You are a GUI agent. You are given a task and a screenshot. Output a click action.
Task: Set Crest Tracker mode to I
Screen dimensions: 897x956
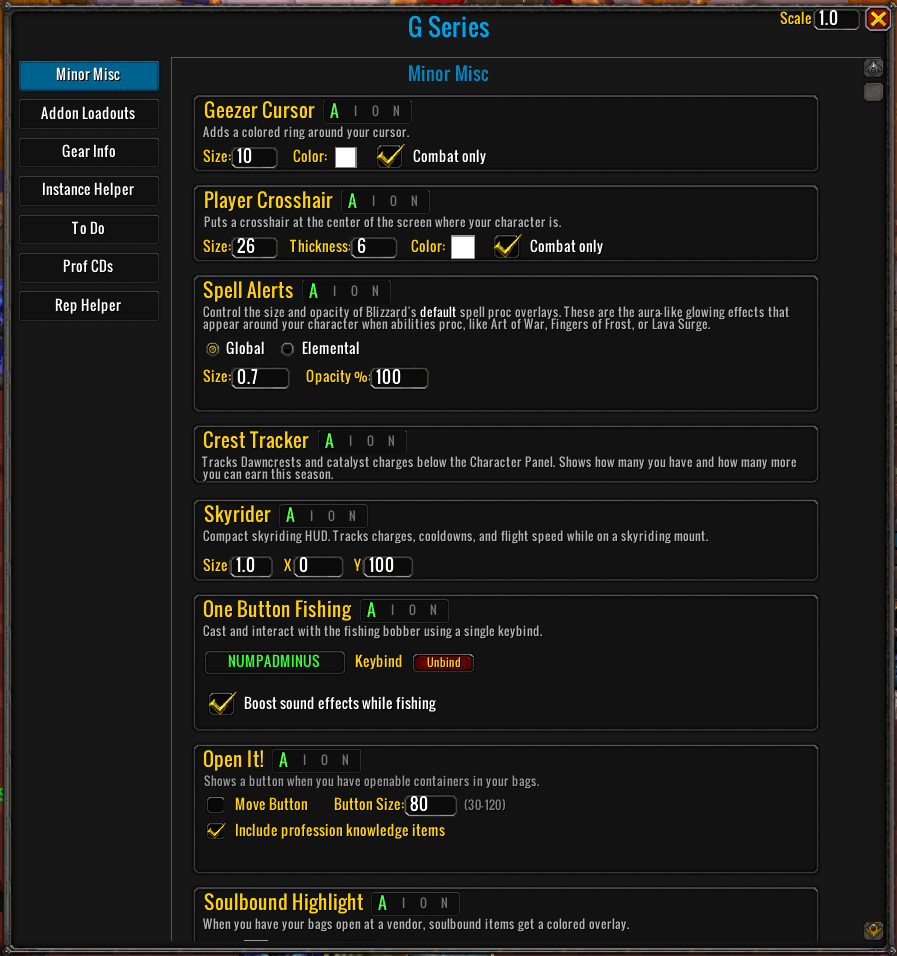coord(351,441)
